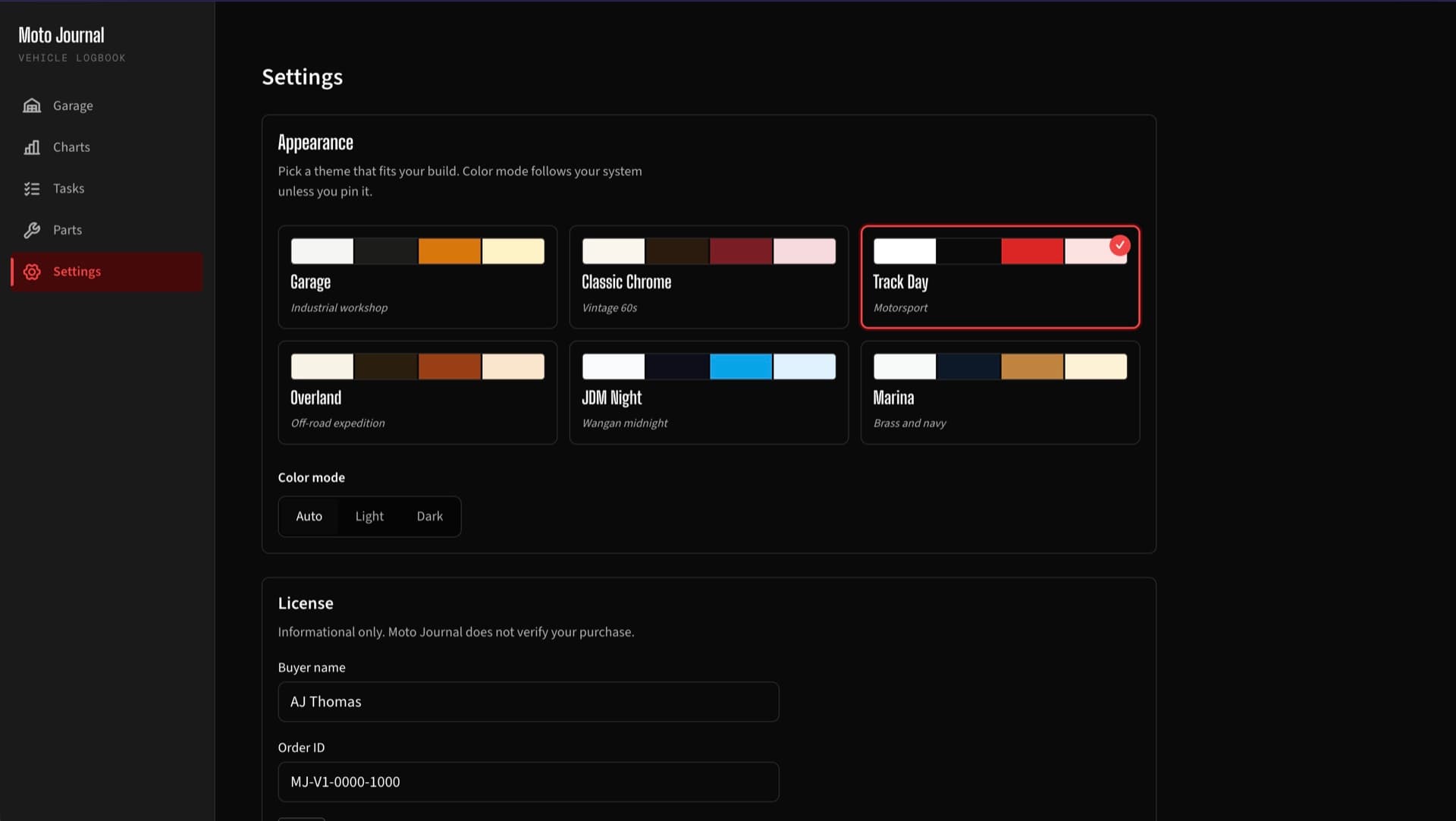
Task: Click the Garage icon in sidebar
Action: point(32,105)
